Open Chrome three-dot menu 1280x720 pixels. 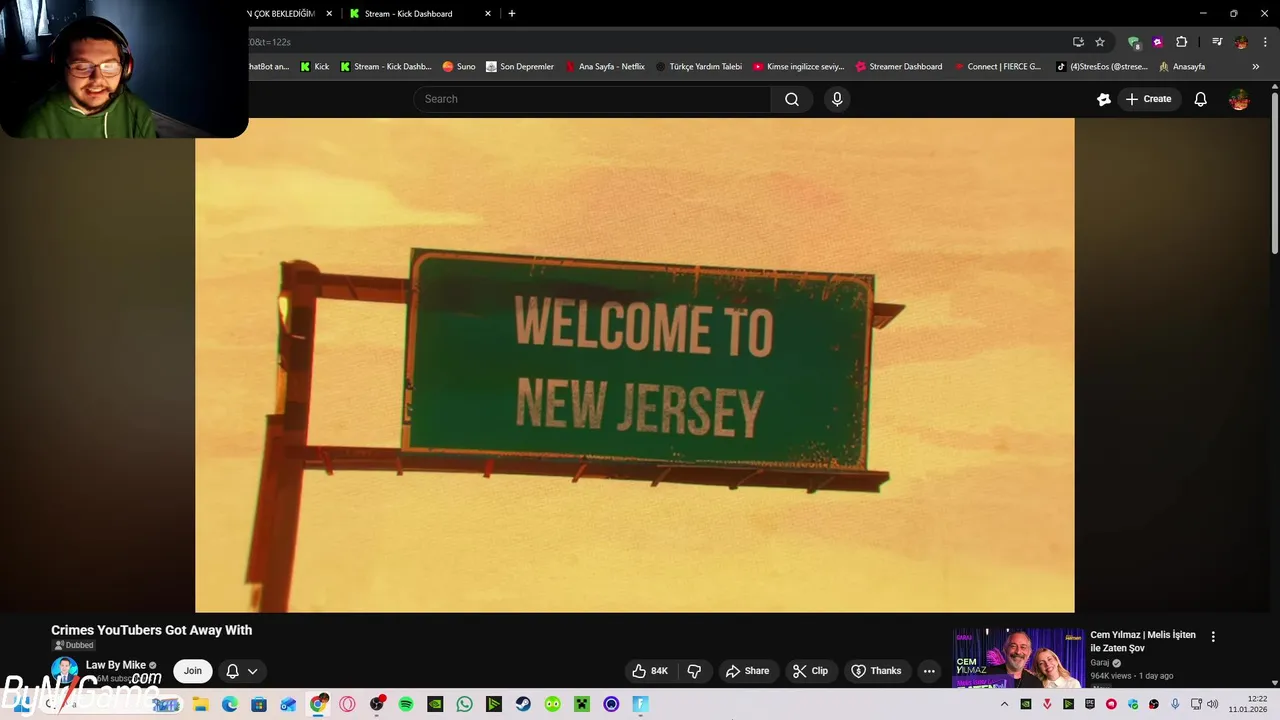click(x=1265, y=42)
